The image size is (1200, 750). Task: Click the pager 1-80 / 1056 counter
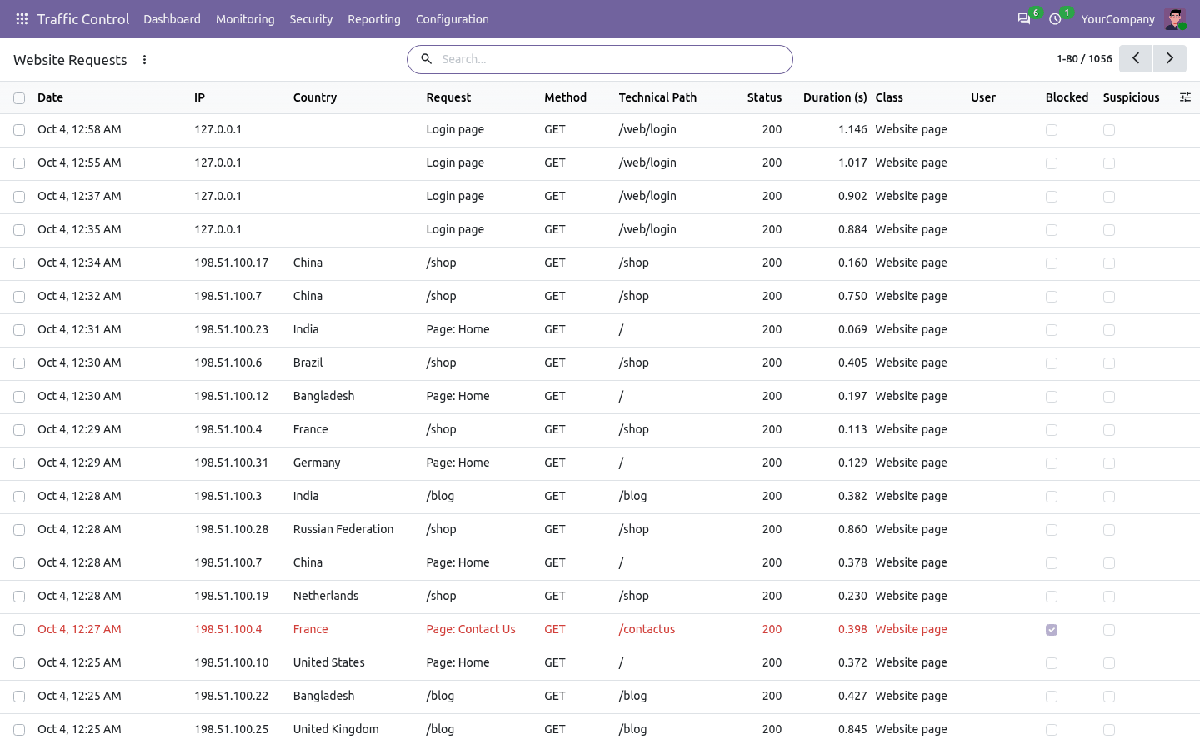coord(1084,59)
